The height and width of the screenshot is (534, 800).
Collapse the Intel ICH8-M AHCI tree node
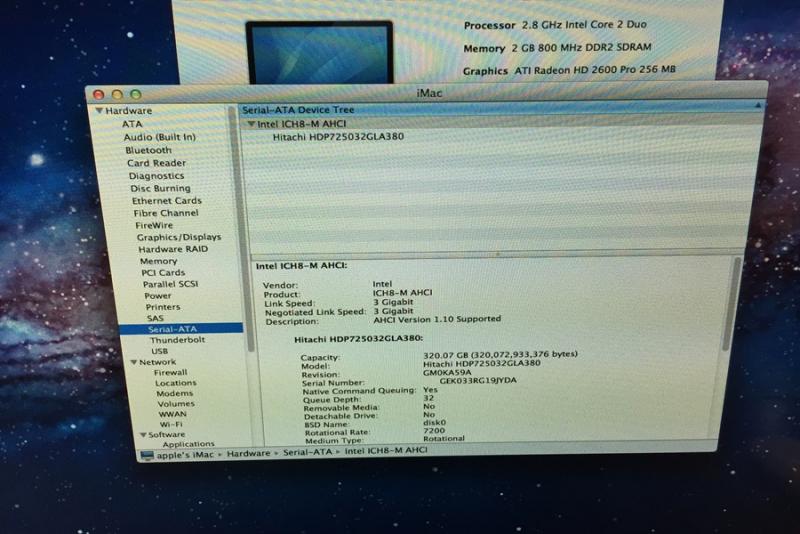click(x=251, y=124)
